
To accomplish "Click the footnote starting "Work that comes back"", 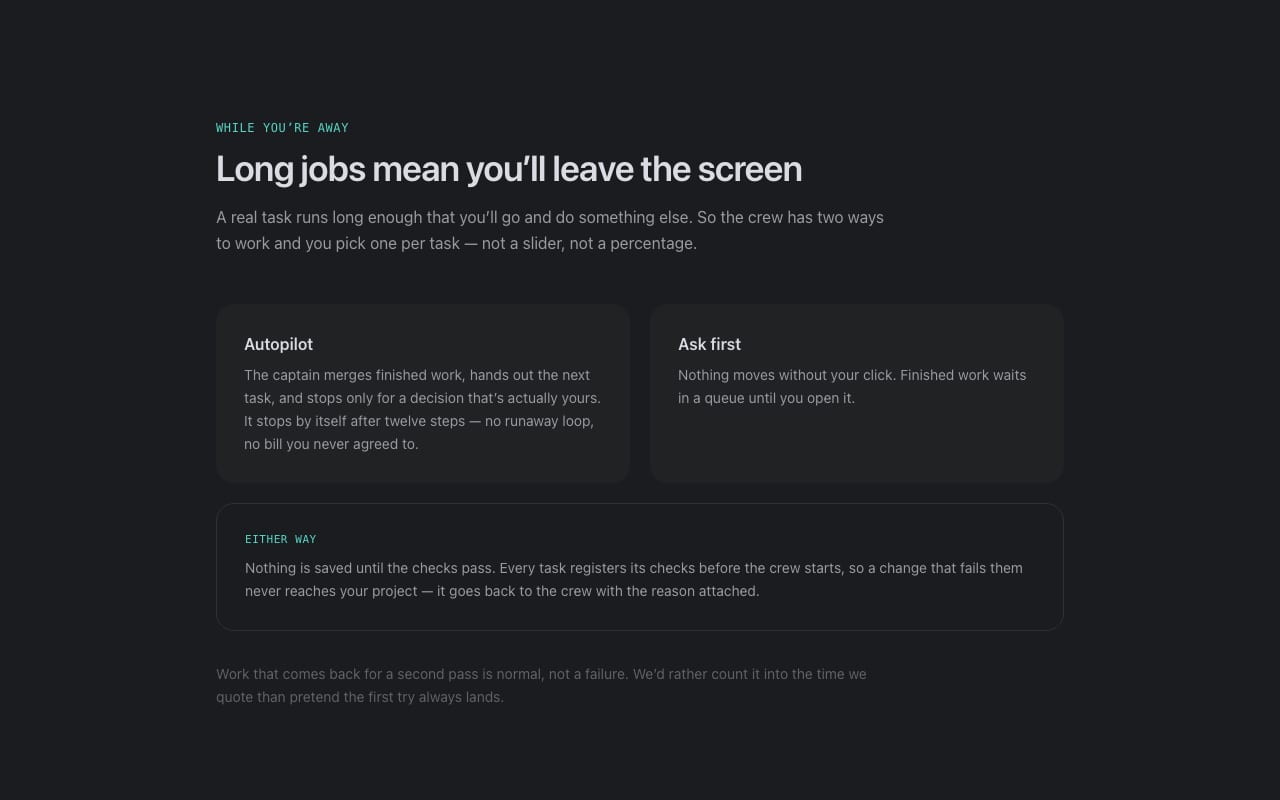I will [x=541, y=686].
